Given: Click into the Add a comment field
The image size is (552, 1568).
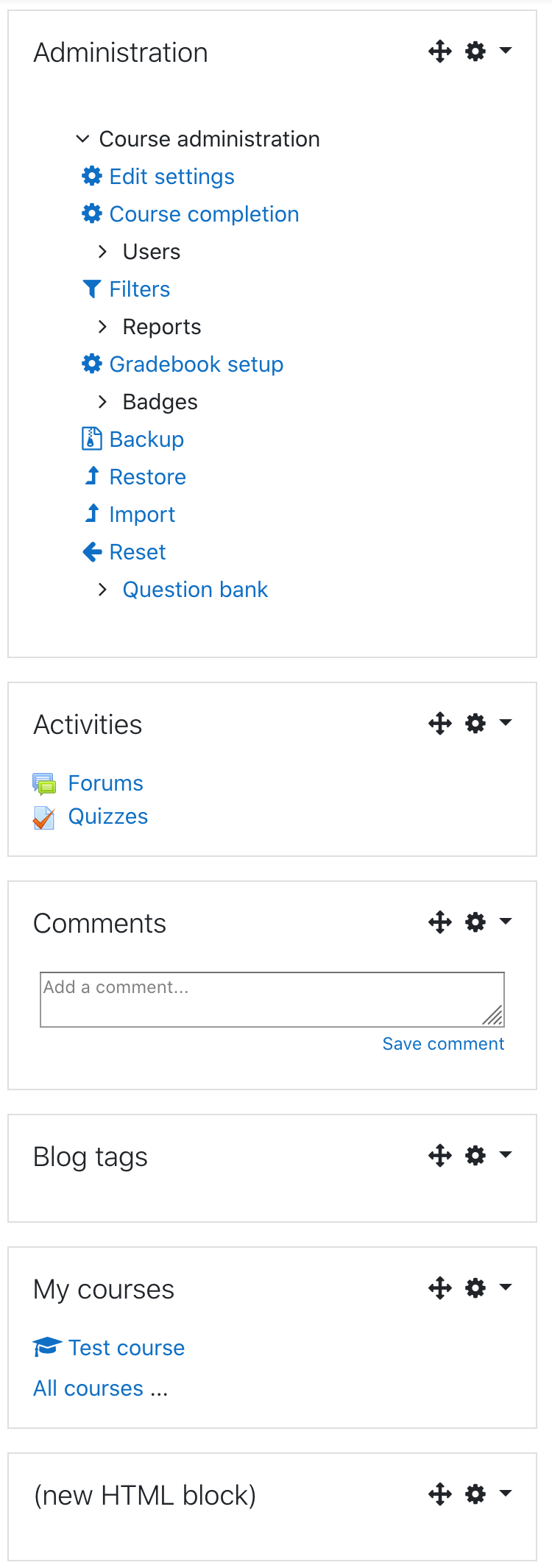Looking at the screenshot, I should (x=272, y=1000).
